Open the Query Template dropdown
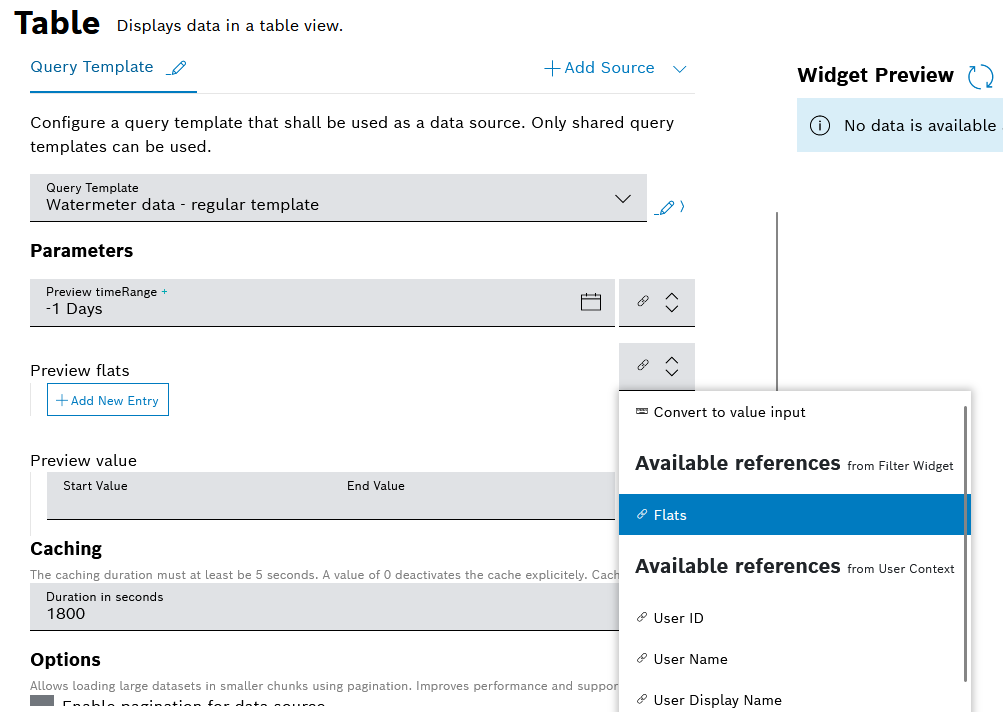Screen dimensions: 1003x712 click(x=338, y=198)
